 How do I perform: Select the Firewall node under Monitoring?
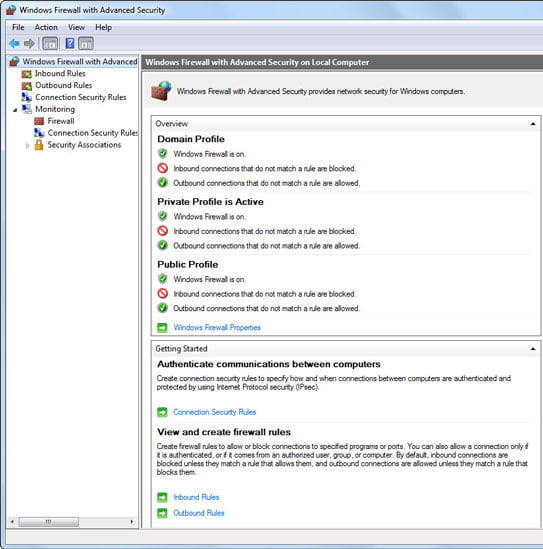pos(61,121)
